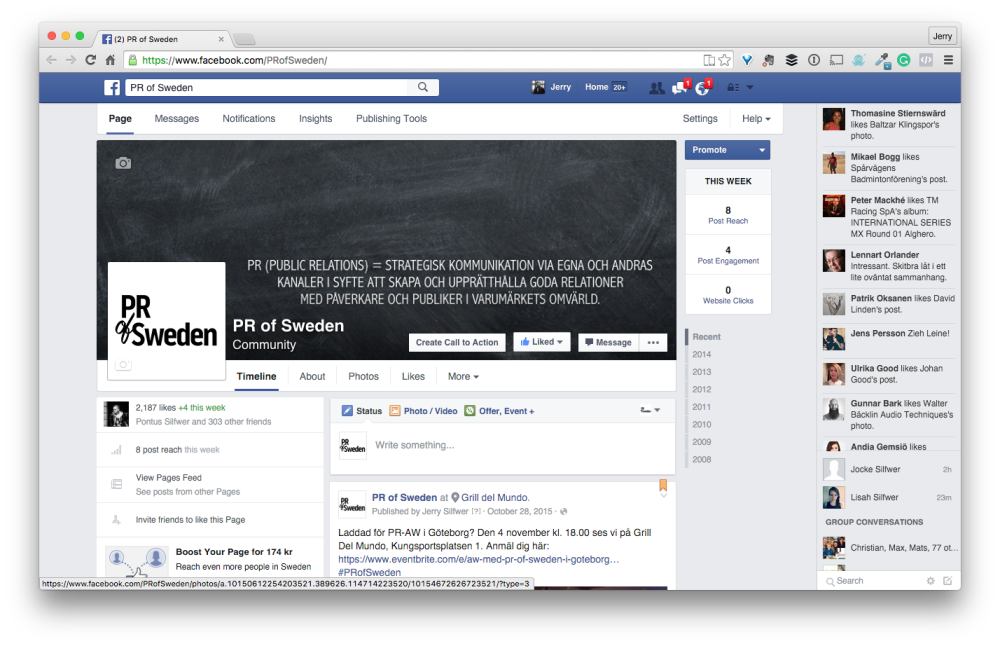The width and height of the screenshot is (1000, 646).
Task: Open privacy shortcuts lock icon
Action: tap(733, 87)
